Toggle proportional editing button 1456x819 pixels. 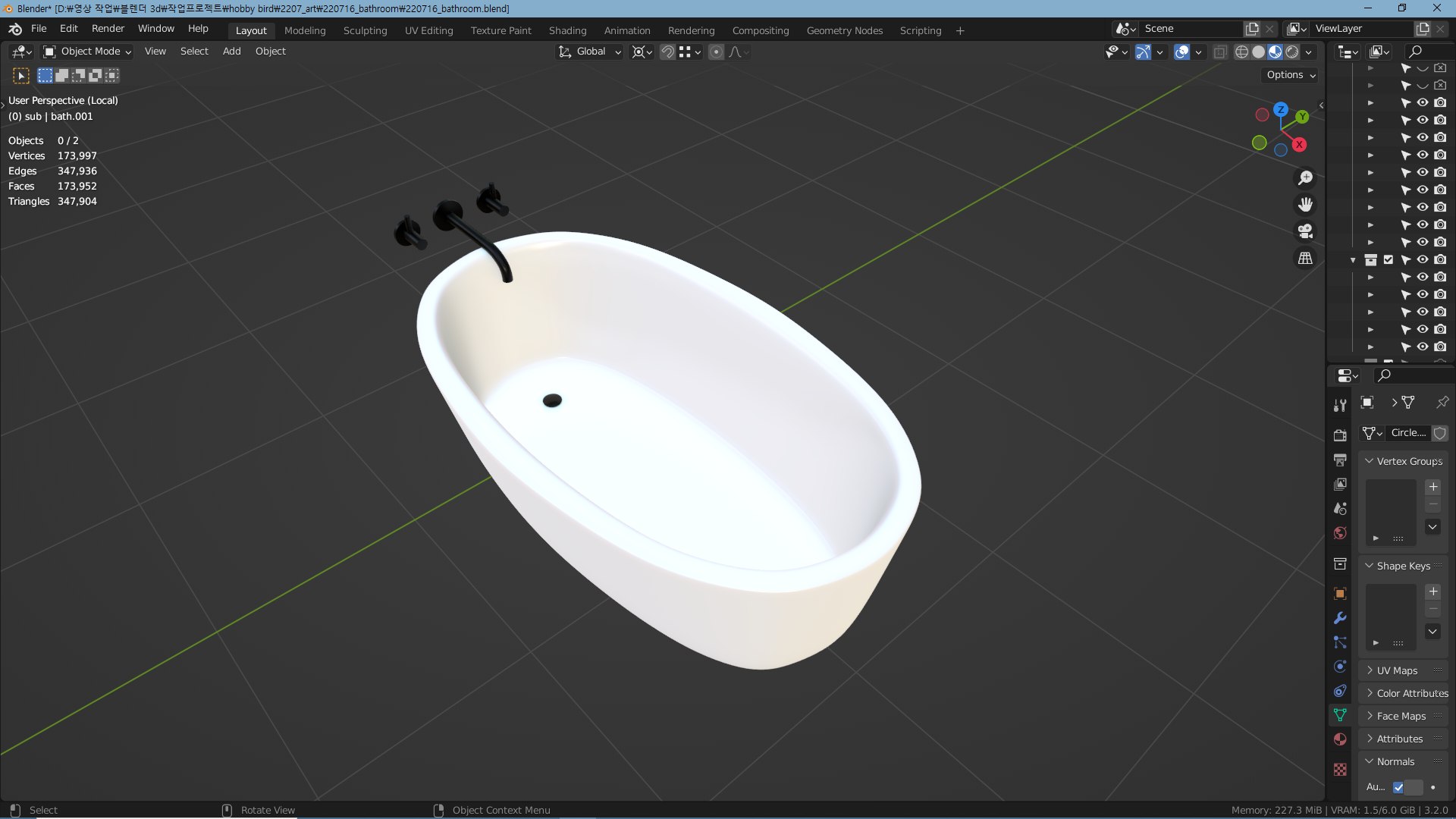tap(716, 52)
